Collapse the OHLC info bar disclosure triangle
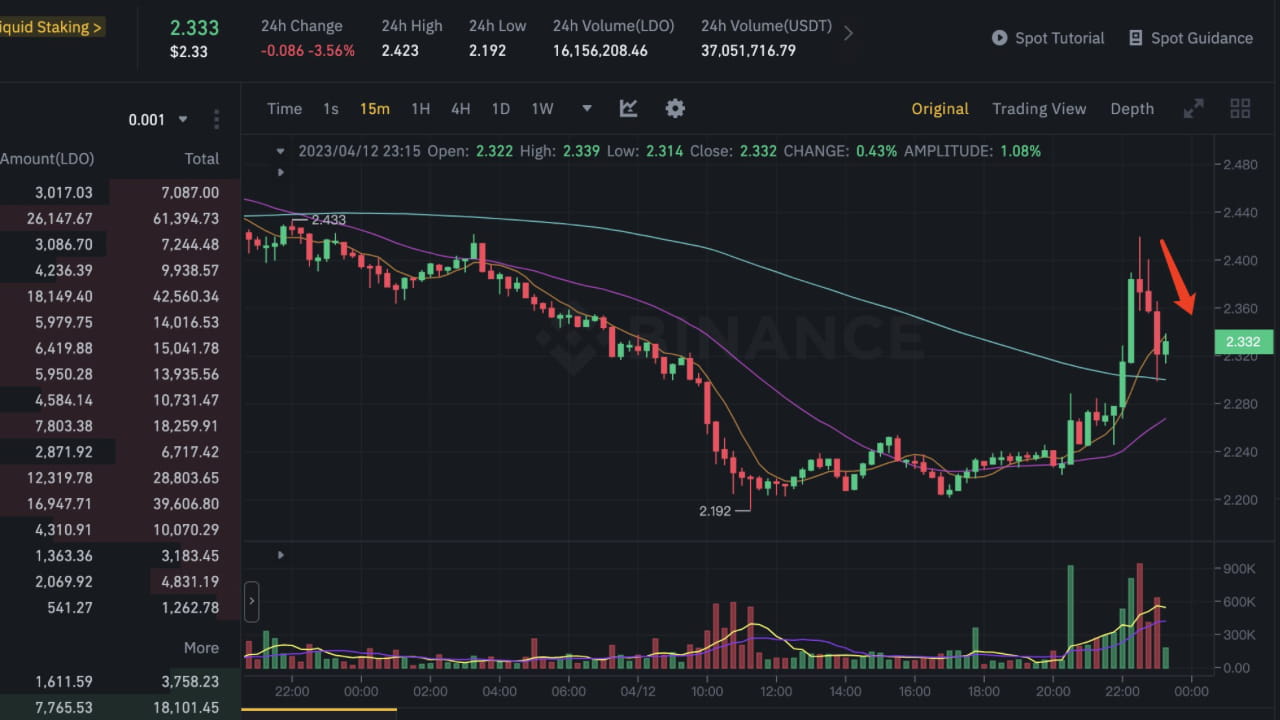The height and width of the screenshot is (720, 1280). [280, 149]
